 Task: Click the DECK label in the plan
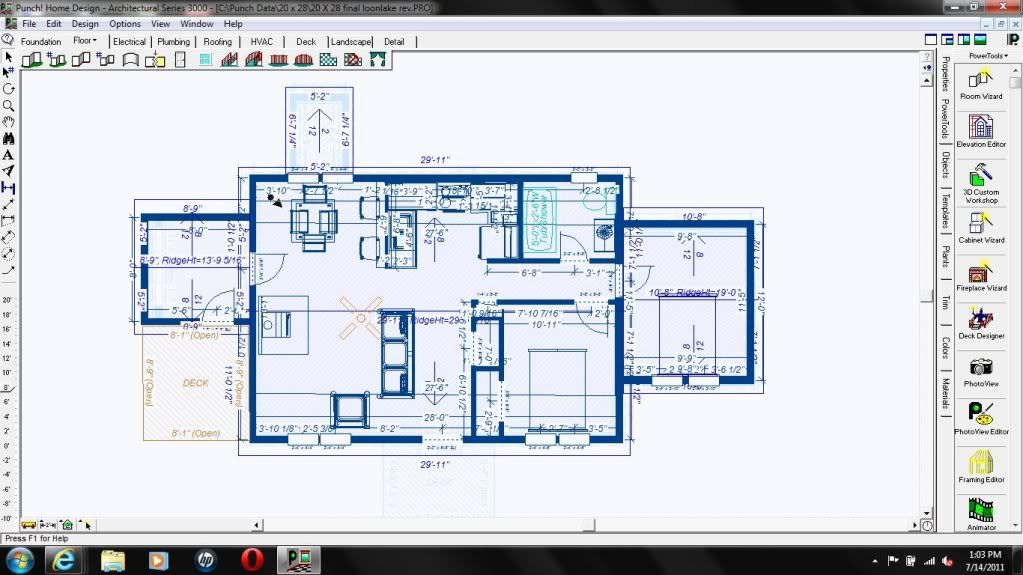196,383
